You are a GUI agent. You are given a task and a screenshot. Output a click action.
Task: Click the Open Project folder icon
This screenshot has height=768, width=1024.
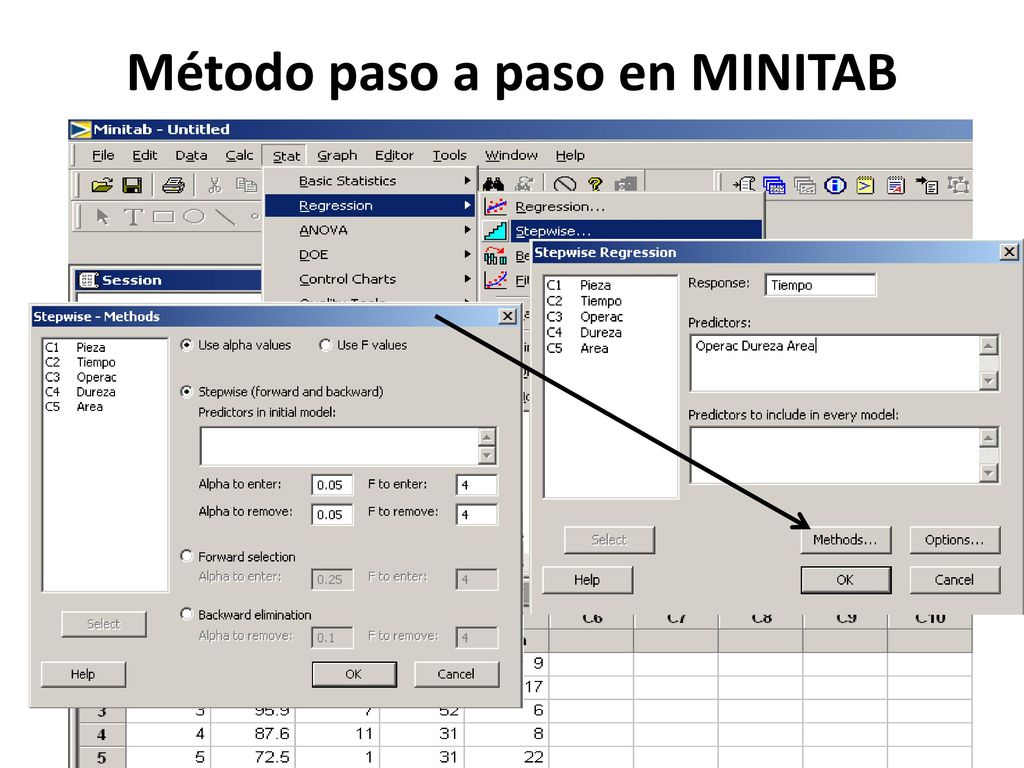101,185
